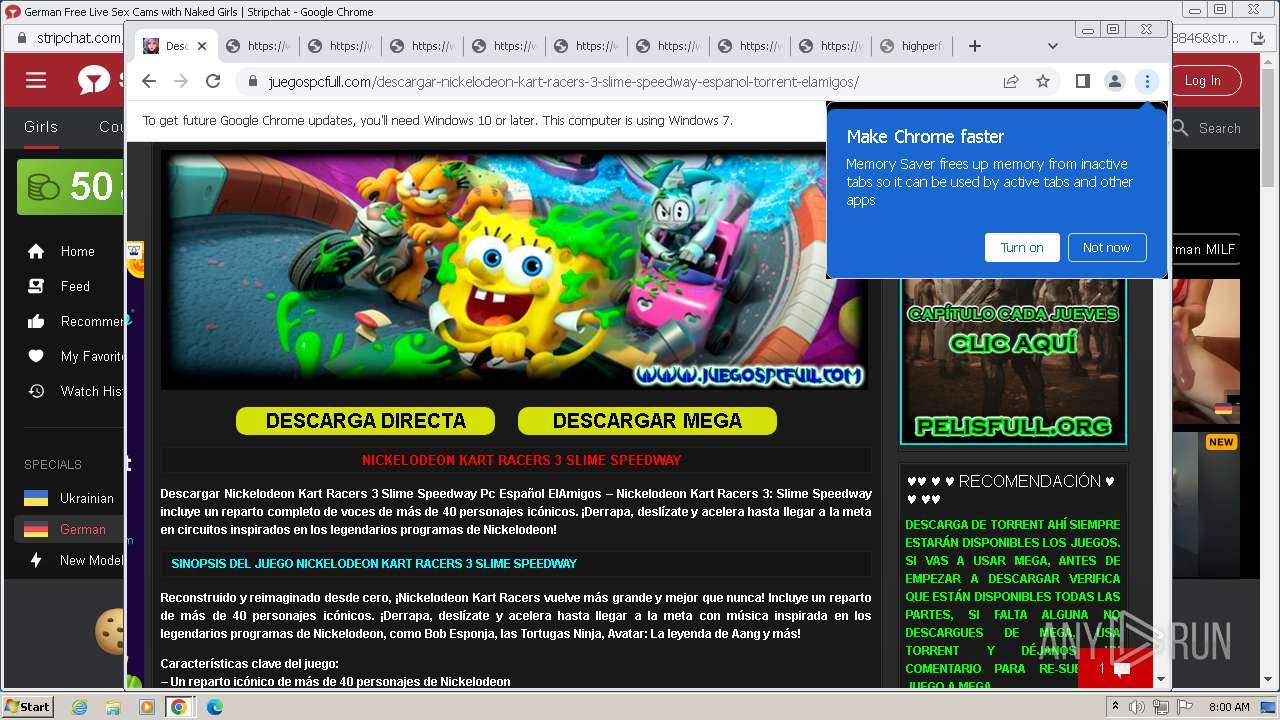
Task: Click the address bar URL field
Action: [563, 82]
